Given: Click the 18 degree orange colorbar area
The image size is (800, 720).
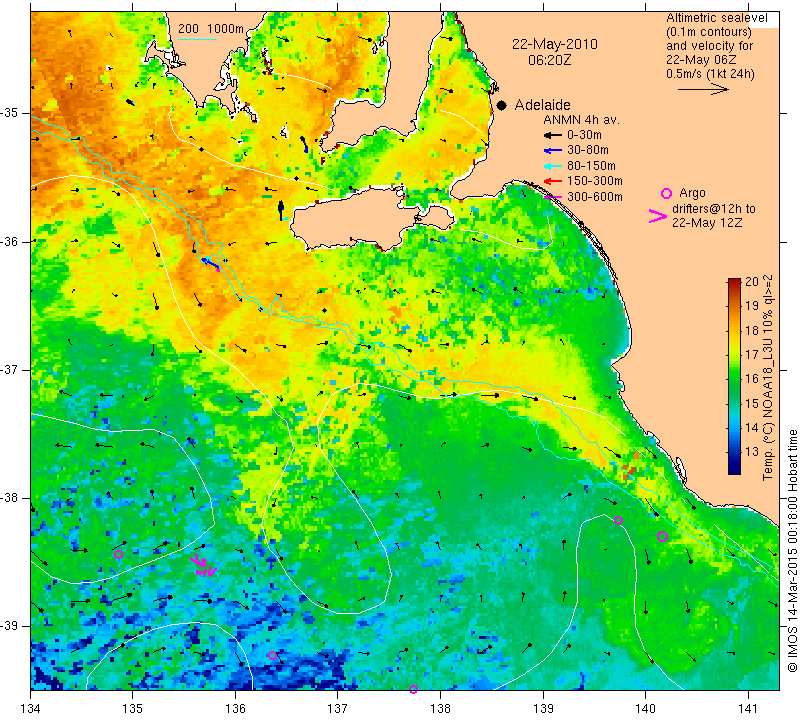Looking at the screenshot, I should 734,330.
